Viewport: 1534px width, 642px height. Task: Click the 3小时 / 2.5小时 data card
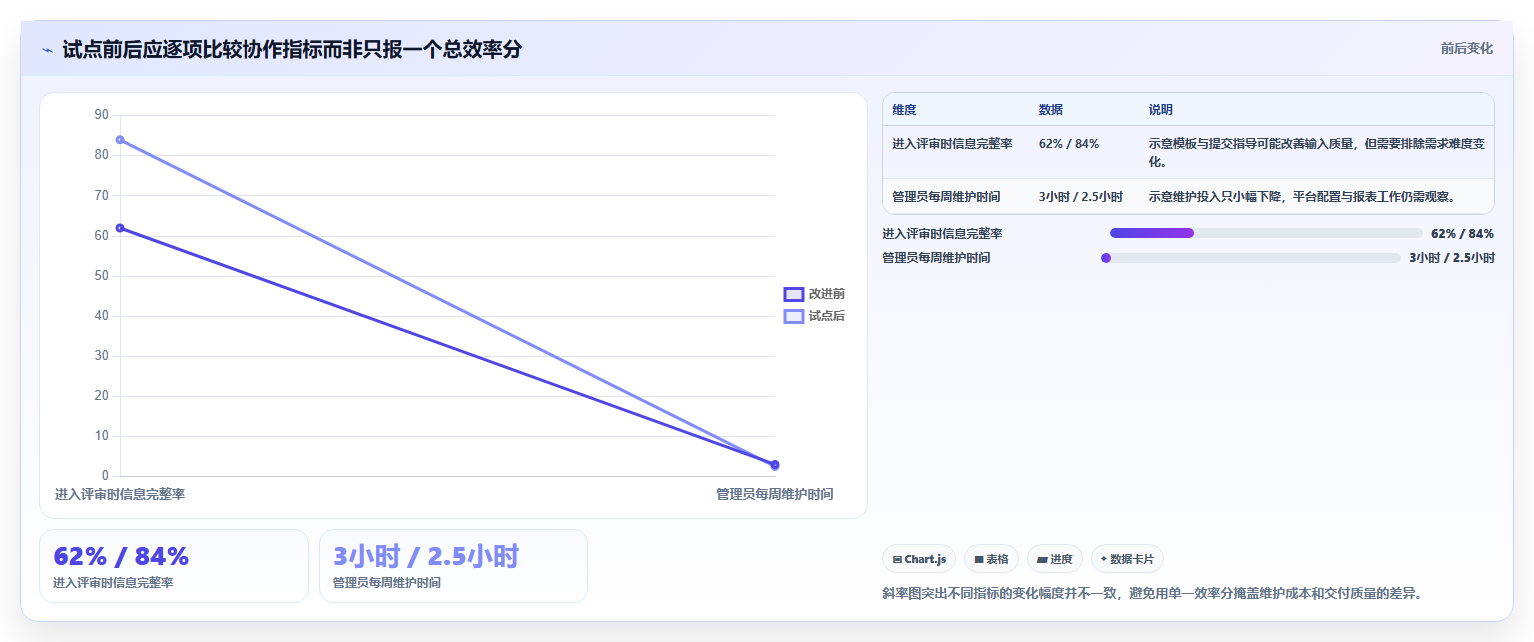coord(453,566)
